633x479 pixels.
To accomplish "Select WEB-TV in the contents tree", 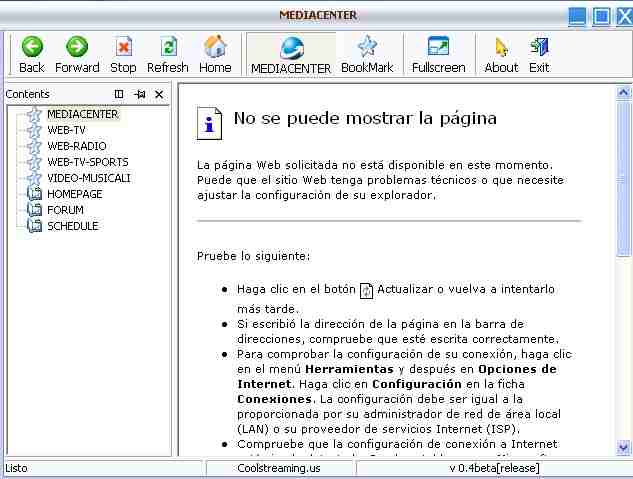I will [66, 130].
